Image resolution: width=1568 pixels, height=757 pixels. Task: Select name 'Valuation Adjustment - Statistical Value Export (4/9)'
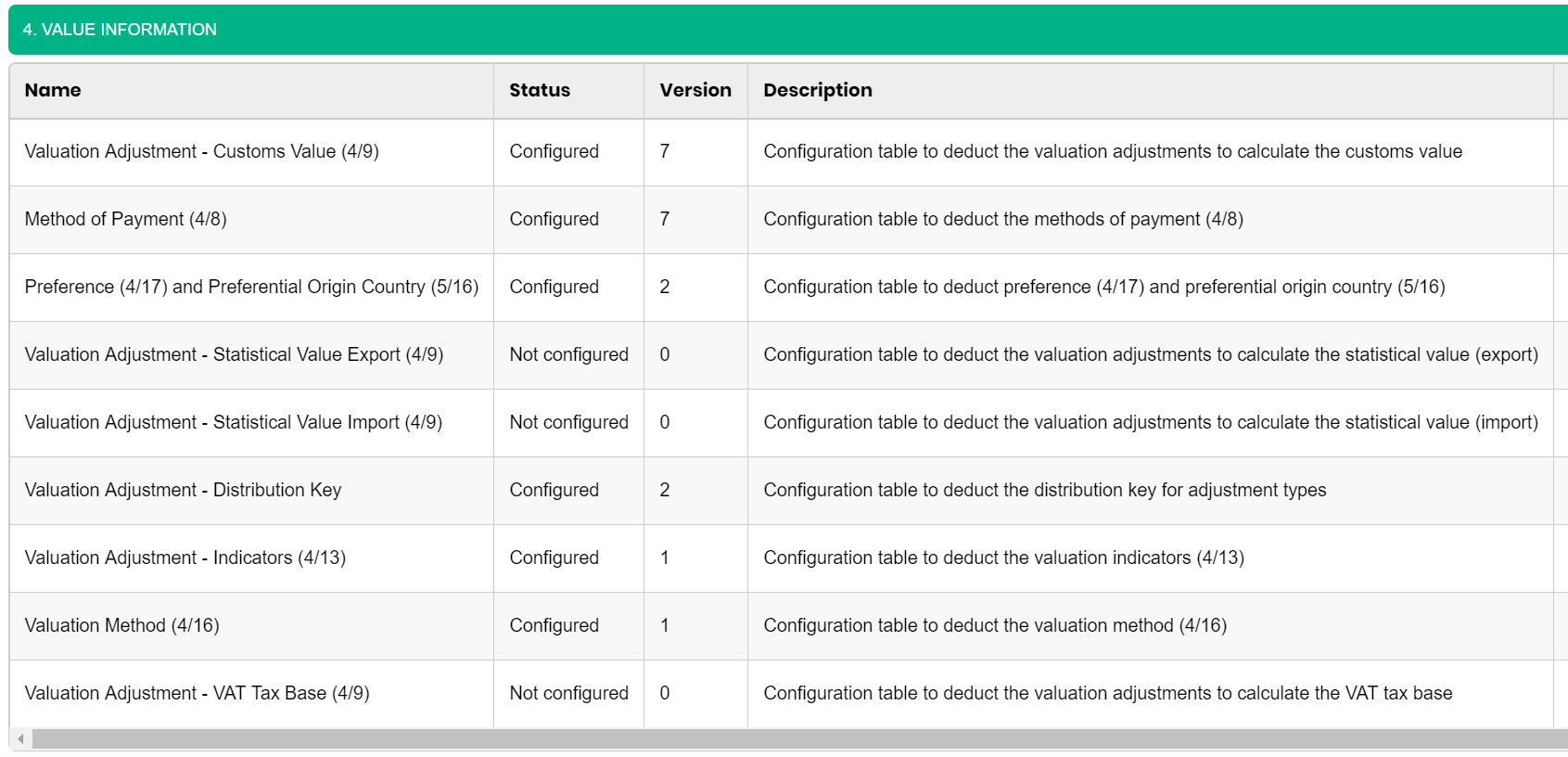(x=235, y=354)
